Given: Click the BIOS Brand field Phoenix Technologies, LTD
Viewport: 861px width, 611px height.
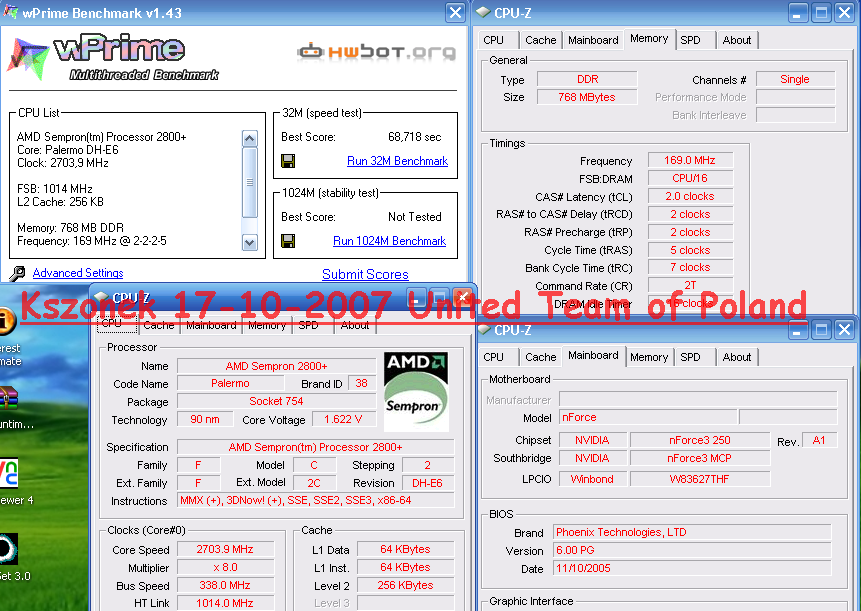Looking at the screenshot, I should (x=692, y=532).
